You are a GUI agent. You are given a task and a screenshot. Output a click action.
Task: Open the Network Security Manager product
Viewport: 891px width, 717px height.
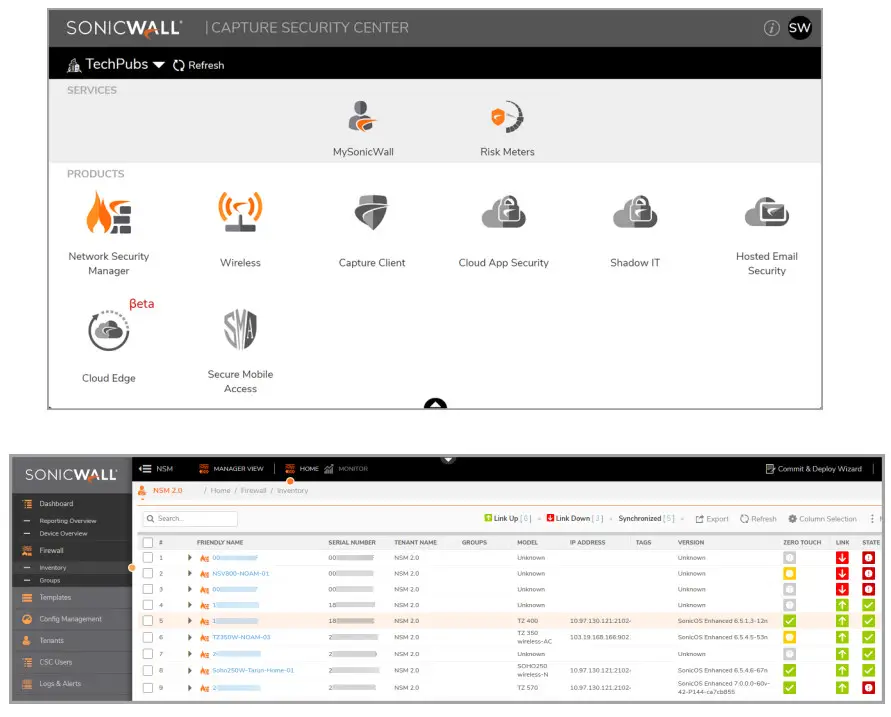[110, 213]
